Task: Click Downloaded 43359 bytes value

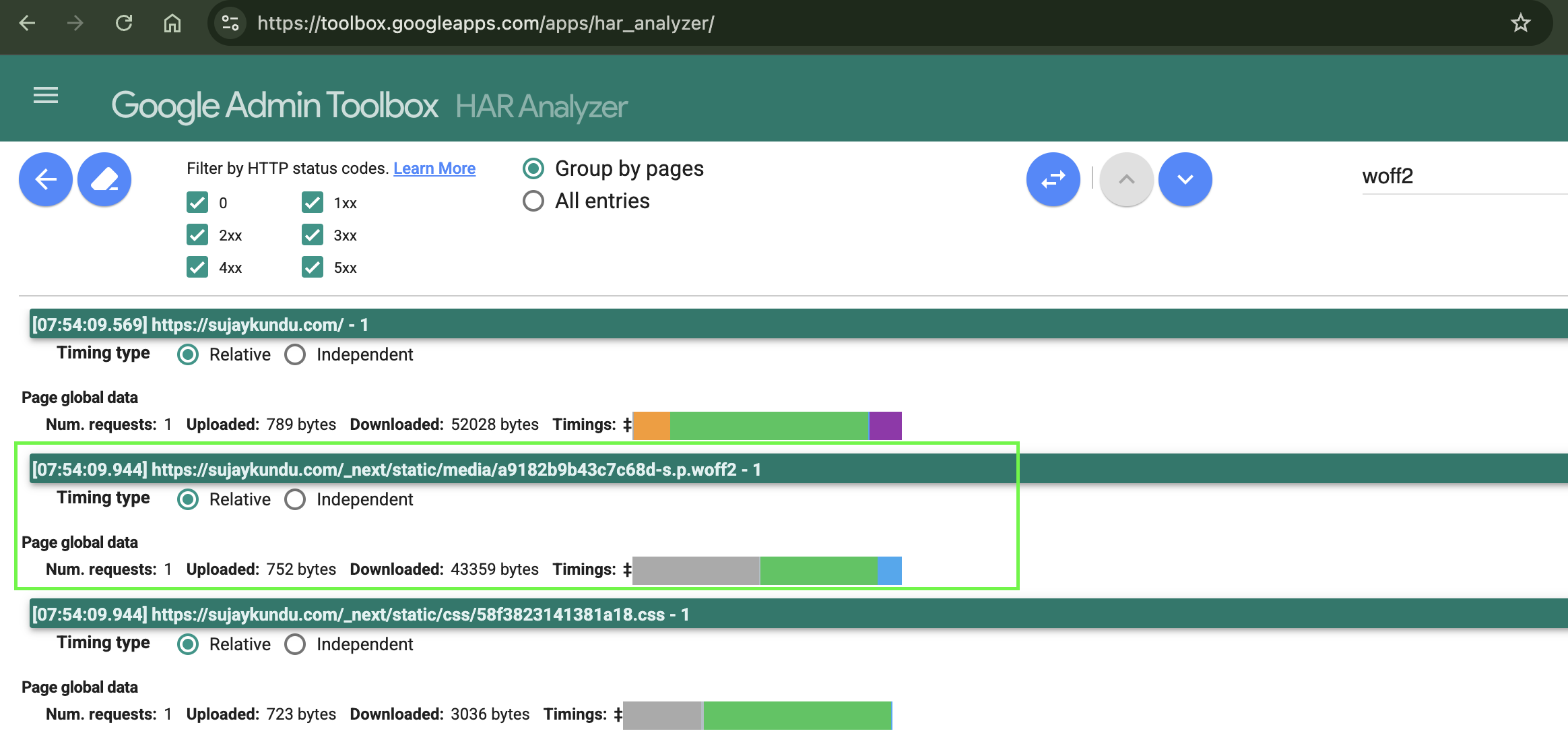Action: click(x=494, y=569)
